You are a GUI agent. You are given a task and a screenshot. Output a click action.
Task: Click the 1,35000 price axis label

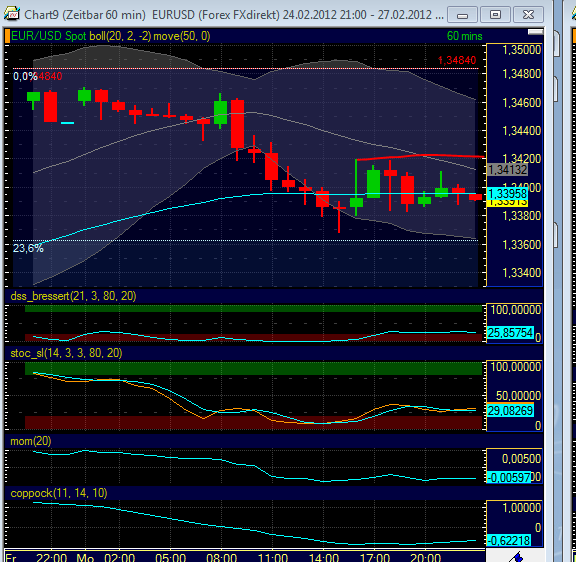[x=521, y=50]
